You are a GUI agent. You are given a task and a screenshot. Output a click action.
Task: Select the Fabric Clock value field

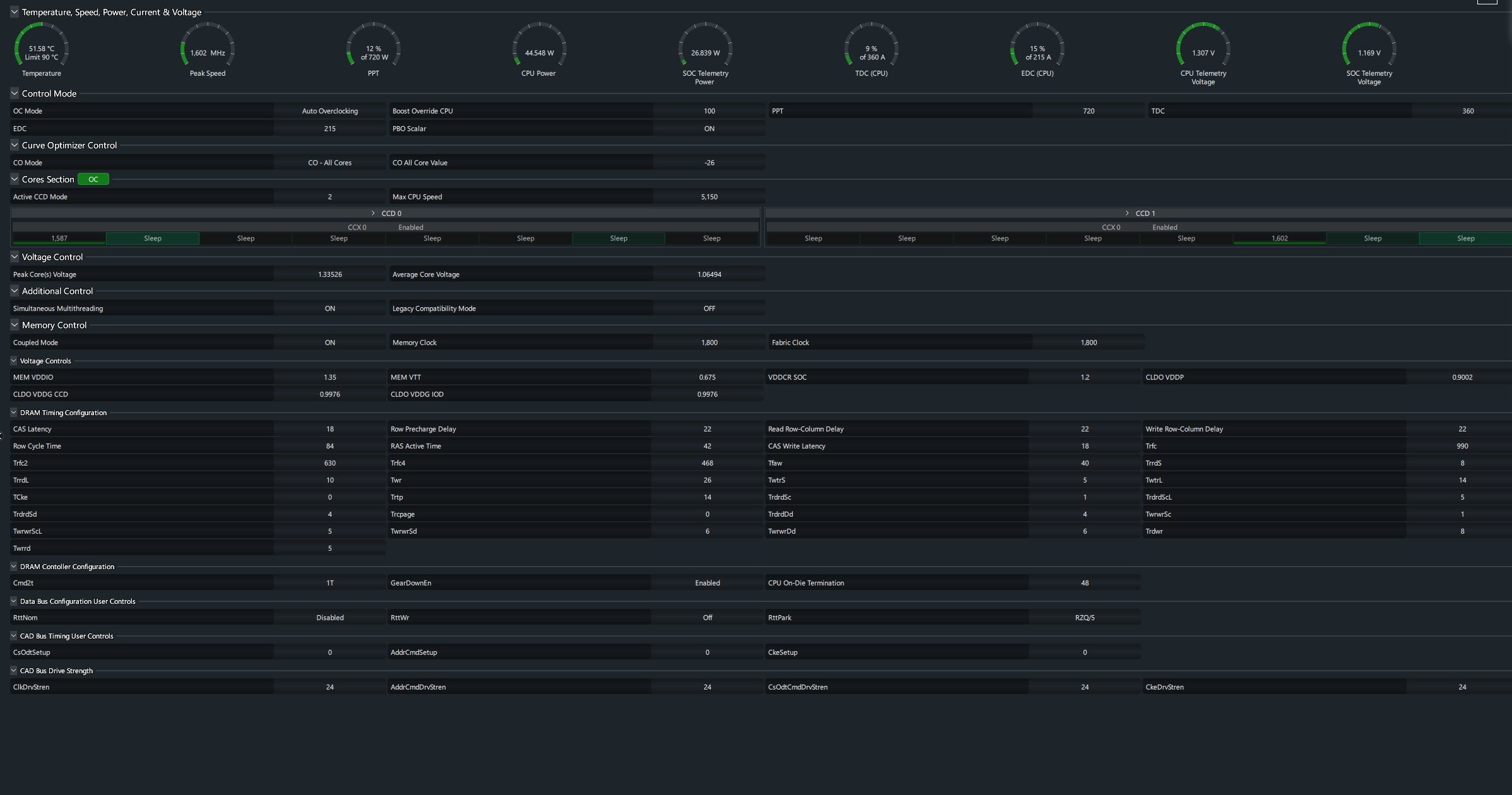coord(1089,343)
